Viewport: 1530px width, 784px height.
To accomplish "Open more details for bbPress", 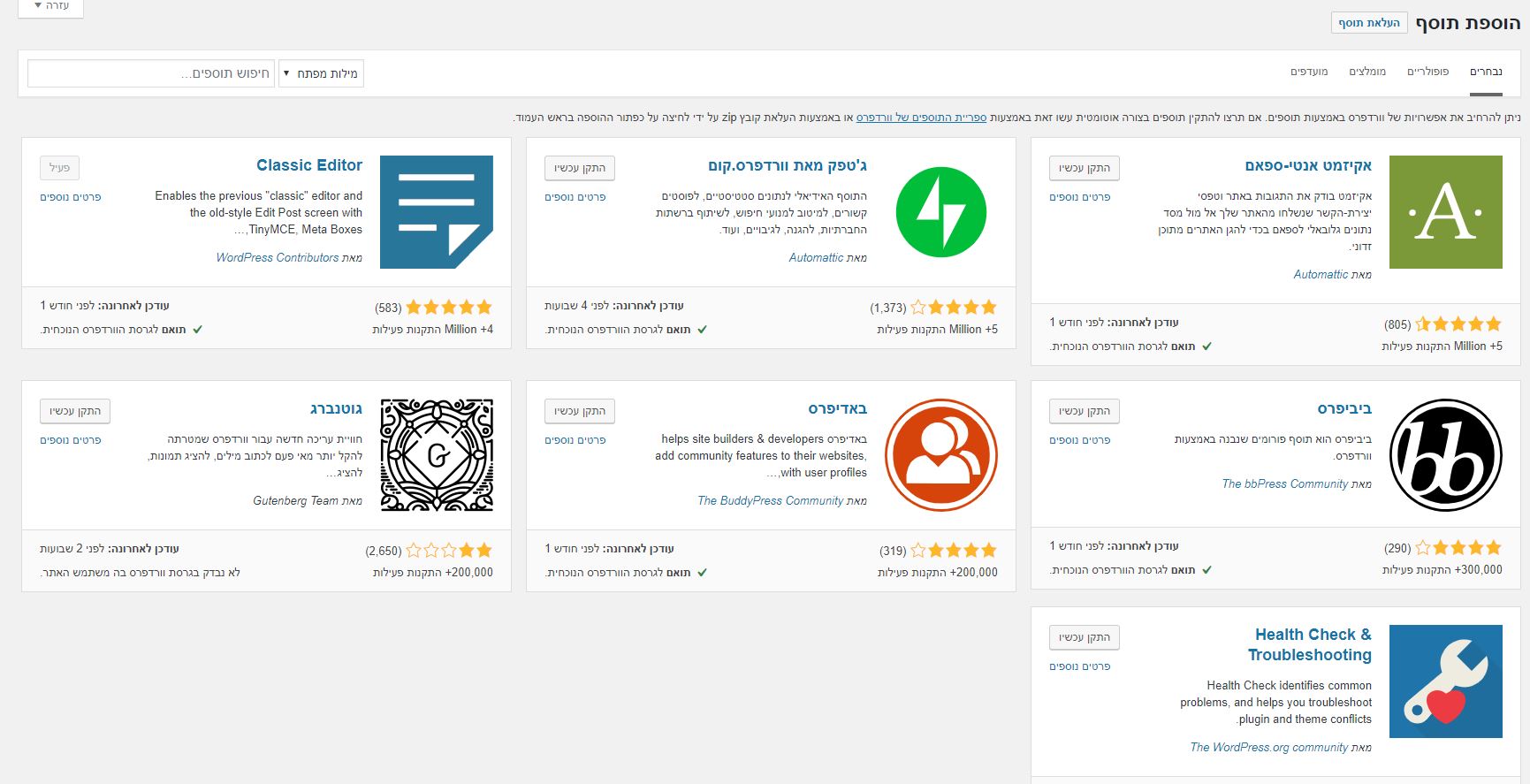I will tap(1080, 440).
